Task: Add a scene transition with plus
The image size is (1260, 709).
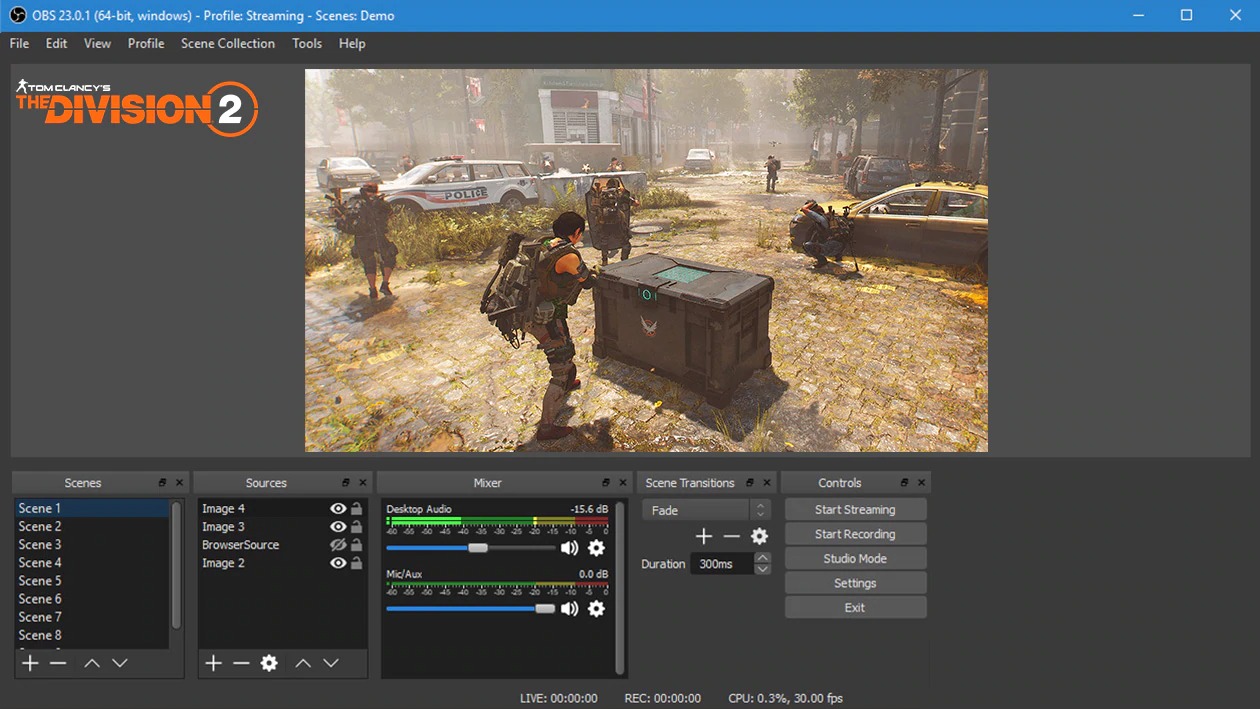Action: click(x=703, y=537)
